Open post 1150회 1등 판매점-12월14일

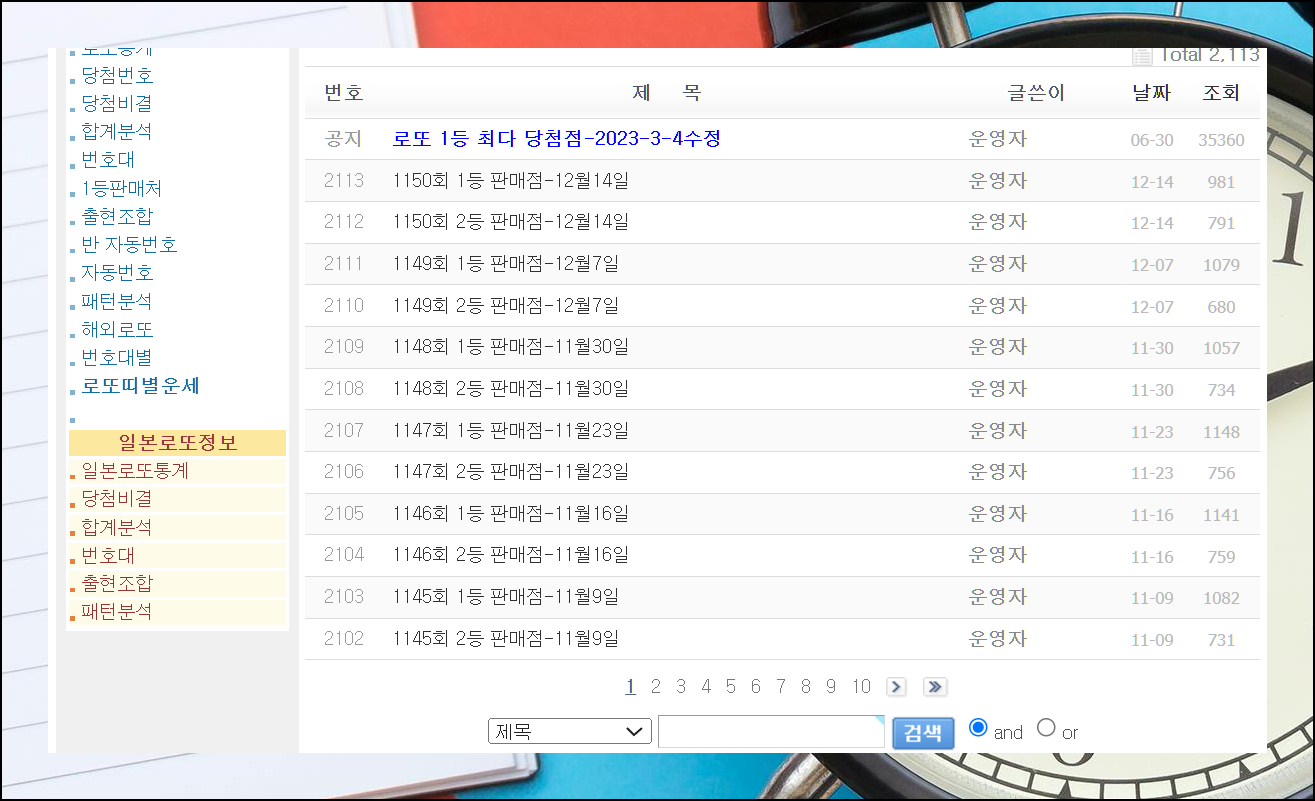[510, 181]
